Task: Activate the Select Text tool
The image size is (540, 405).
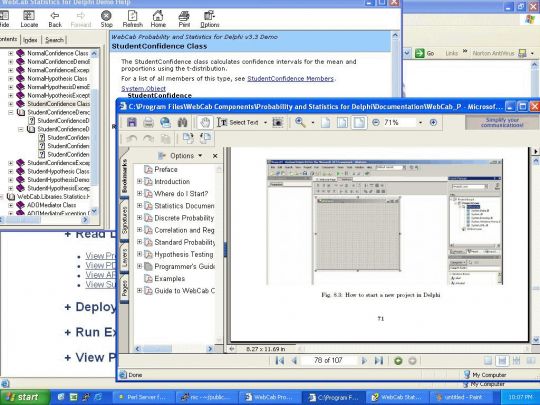Action: (238, 123)
